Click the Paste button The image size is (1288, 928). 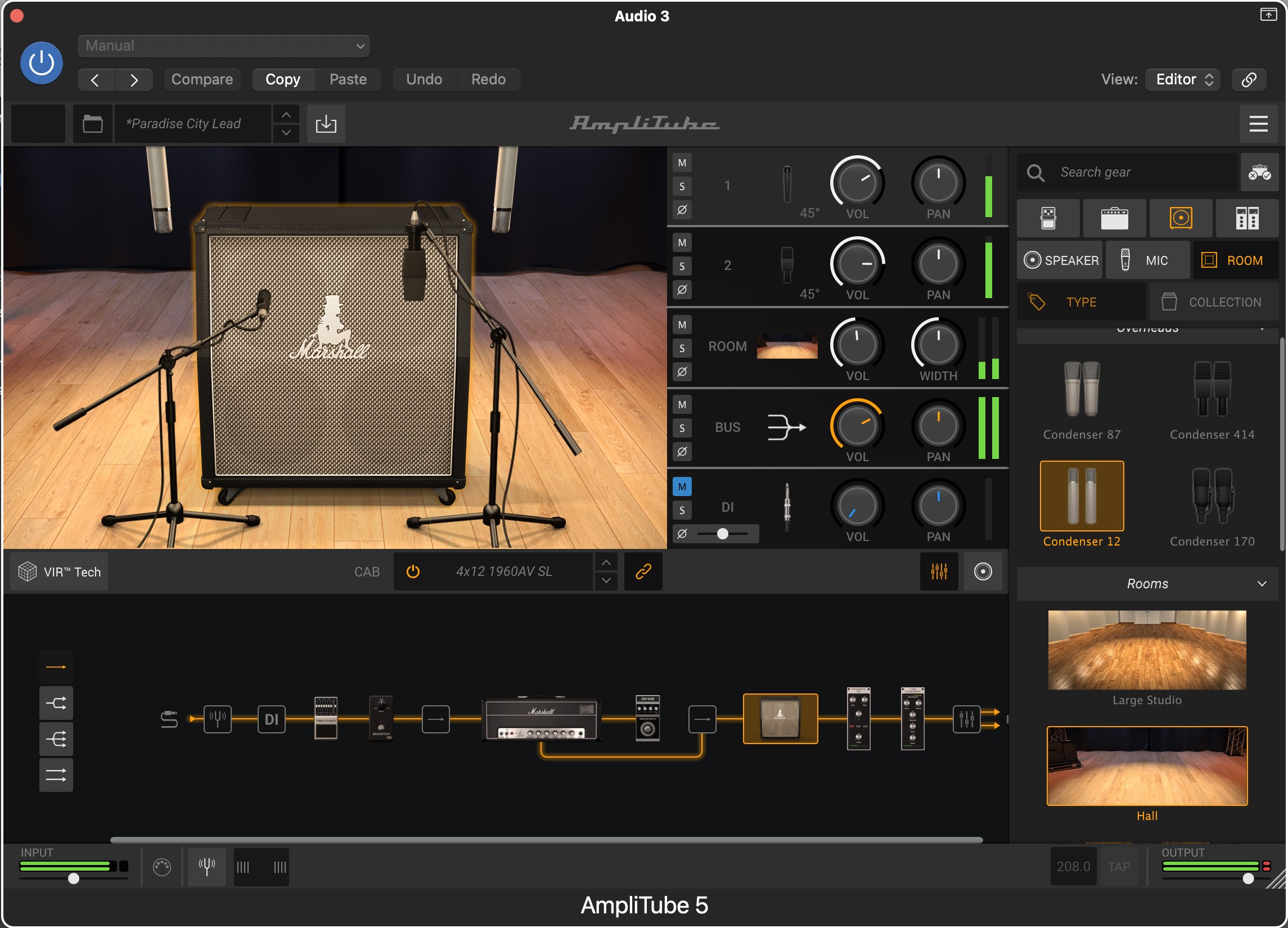pyautogui.click(x=348, y=79)
